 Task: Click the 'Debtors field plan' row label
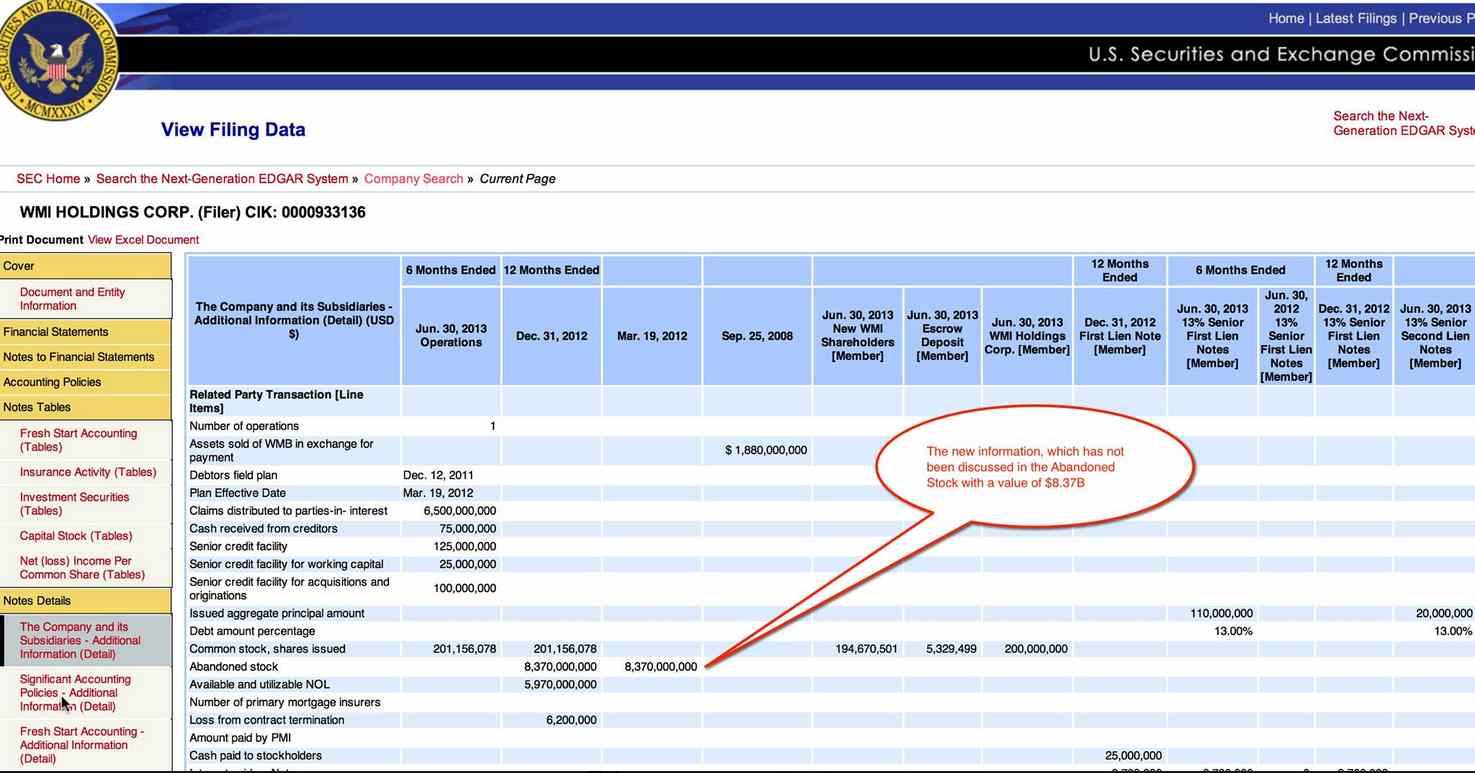pyautogui.click(x=234, y=475)
